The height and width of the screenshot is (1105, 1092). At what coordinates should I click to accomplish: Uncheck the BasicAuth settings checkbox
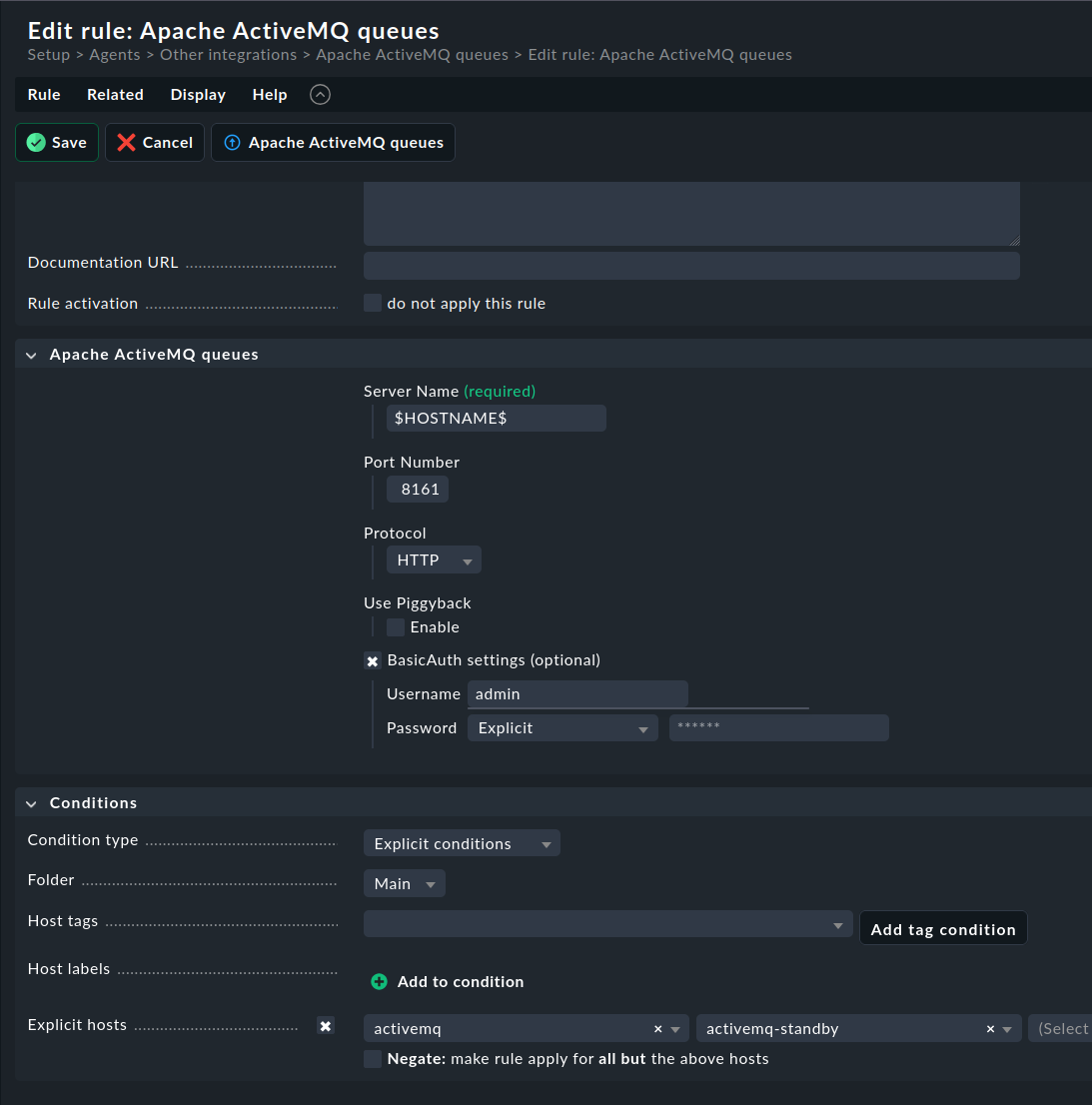[x=372, y=659]
